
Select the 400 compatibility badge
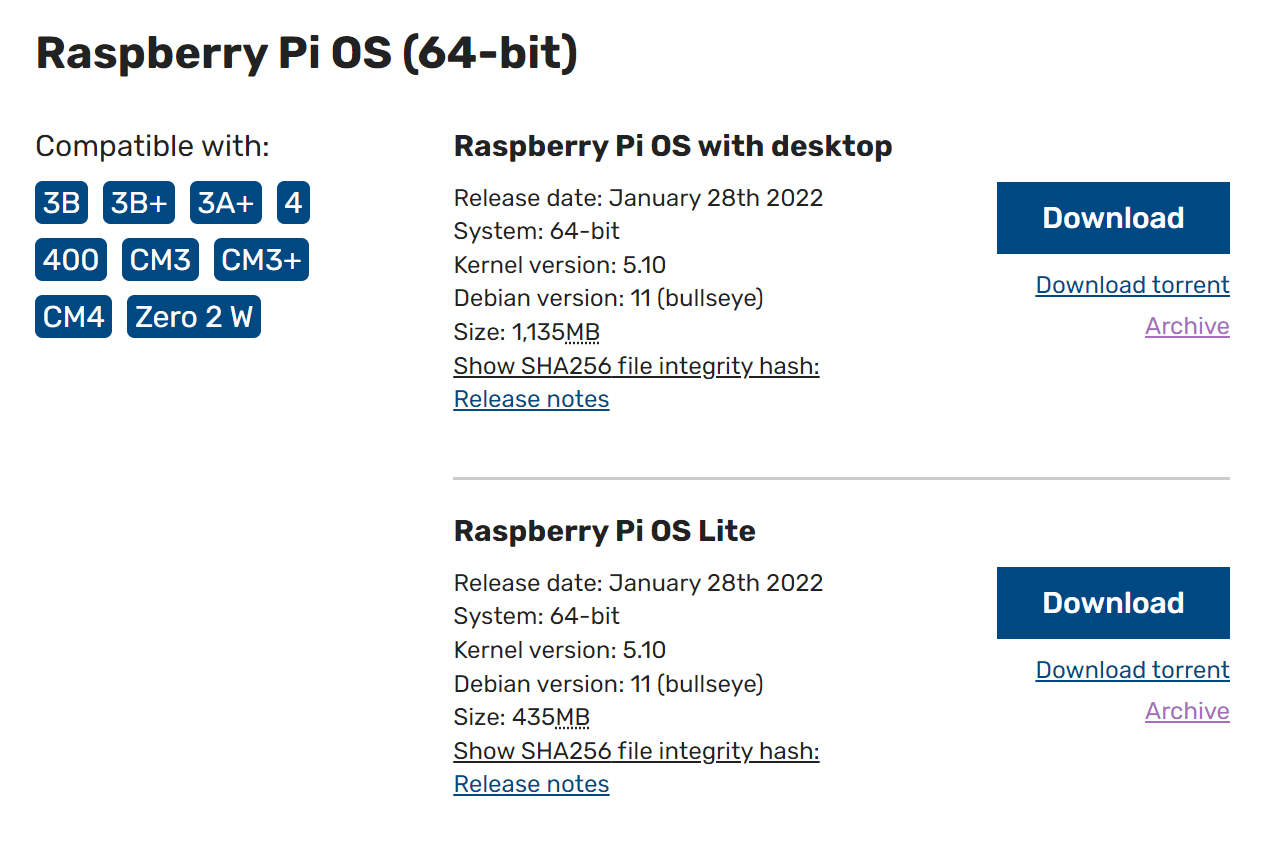click(x=70, y=259)
